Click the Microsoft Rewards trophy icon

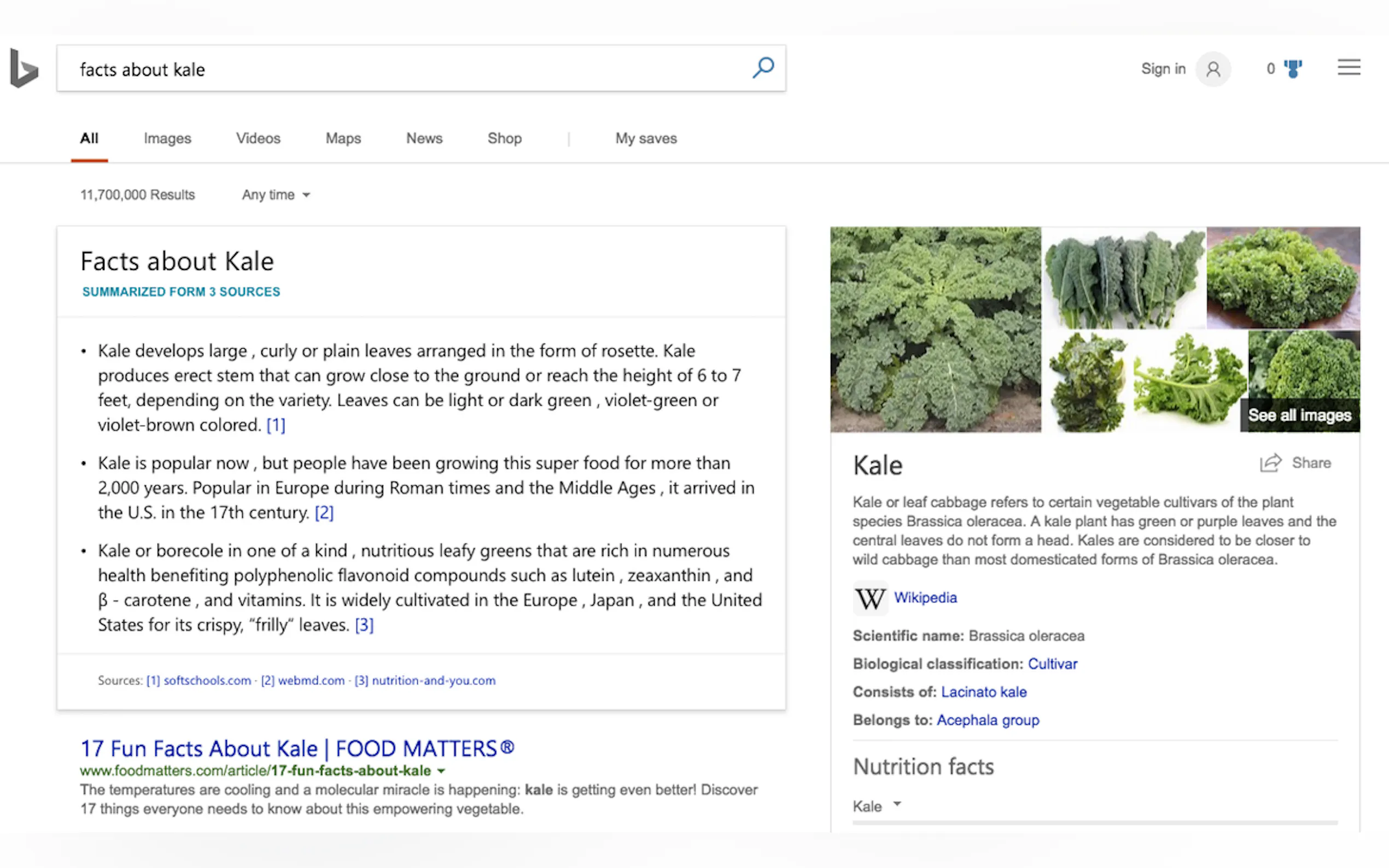click(1293, 68)
